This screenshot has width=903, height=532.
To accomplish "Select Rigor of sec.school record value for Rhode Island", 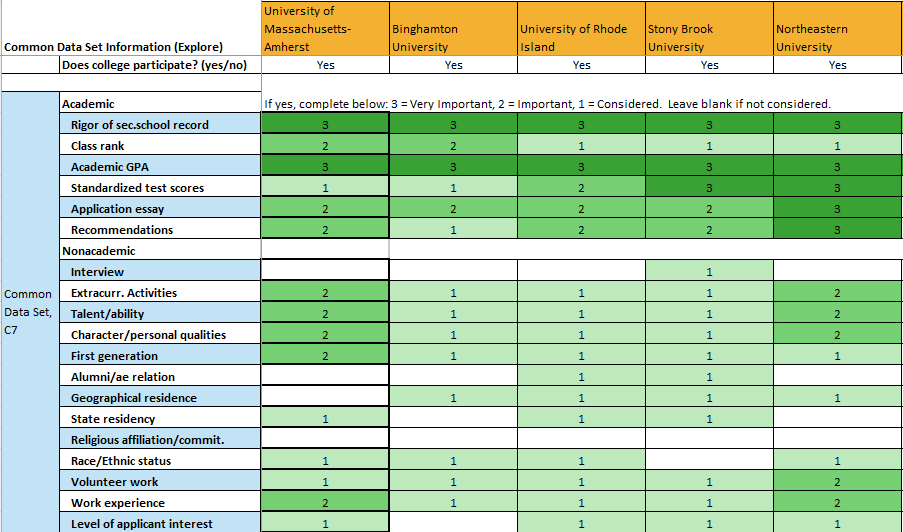I will pyautogui.click(x=581, y=124).
